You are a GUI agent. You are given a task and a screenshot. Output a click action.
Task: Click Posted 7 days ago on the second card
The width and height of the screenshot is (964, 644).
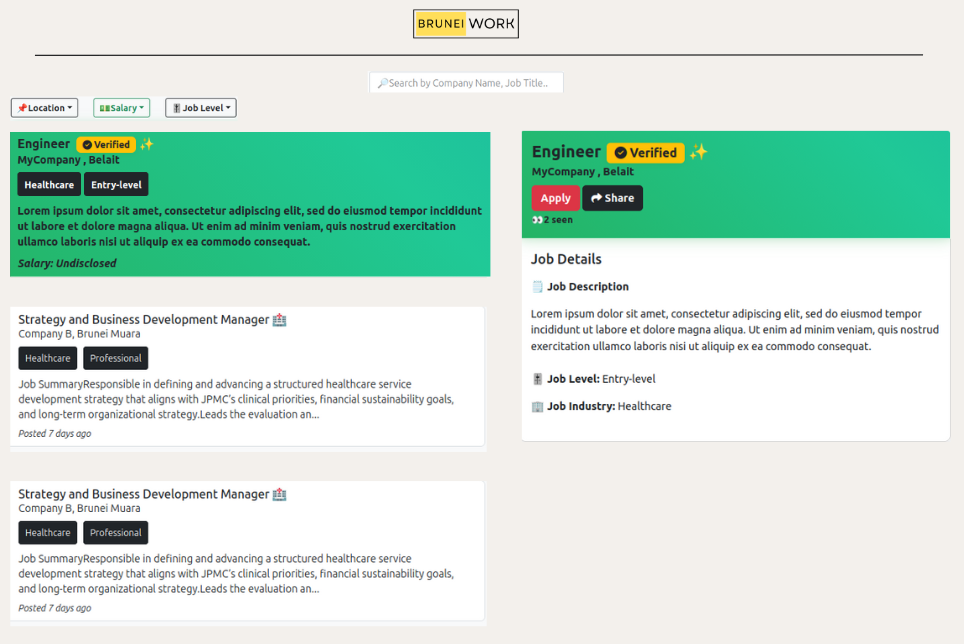55,608
